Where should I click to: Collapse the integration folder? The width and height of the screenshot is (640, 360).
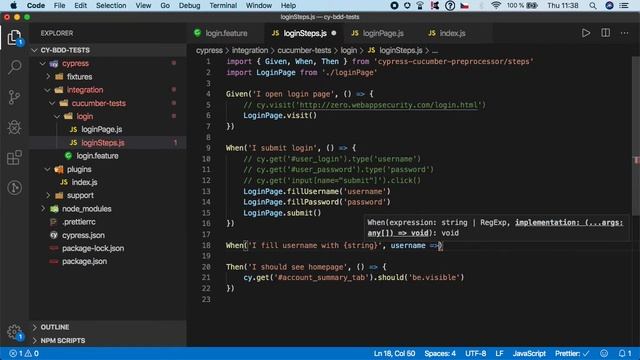click(48, 90)
